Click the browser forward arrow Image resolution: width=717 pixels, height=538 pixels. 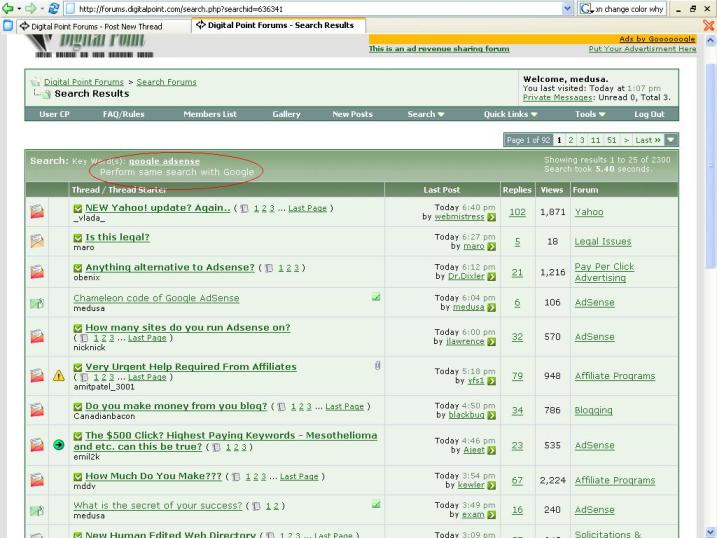[x=30, y=8]
